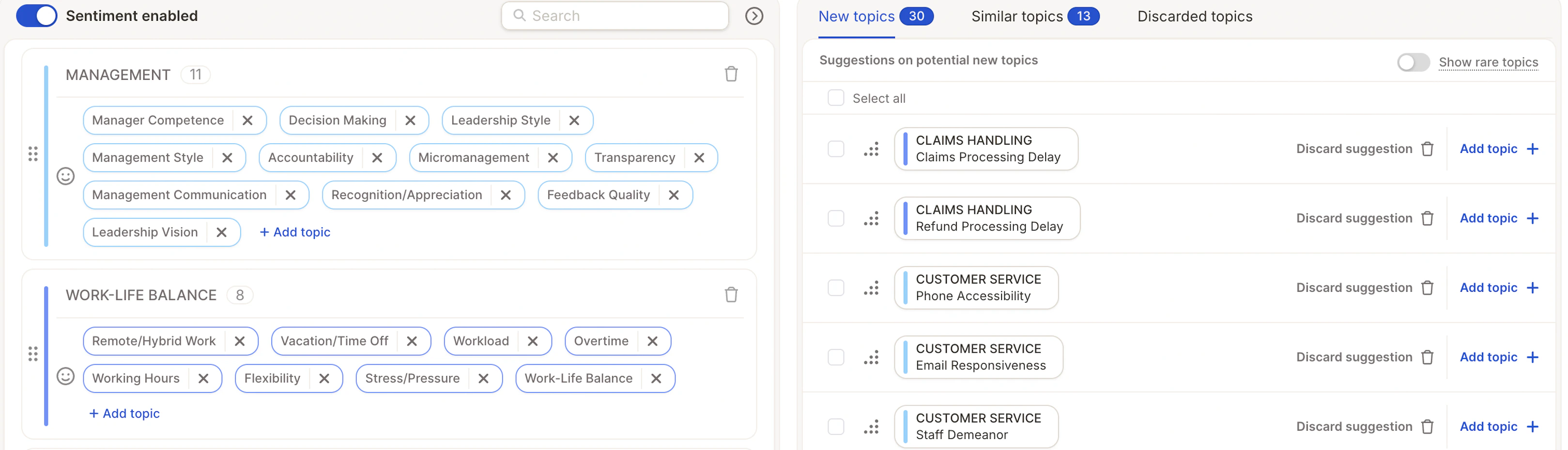Remove the Flexibility topic
Image resolution: width=1568 pixels, height=450 pixels.
(x=324, y=378)
